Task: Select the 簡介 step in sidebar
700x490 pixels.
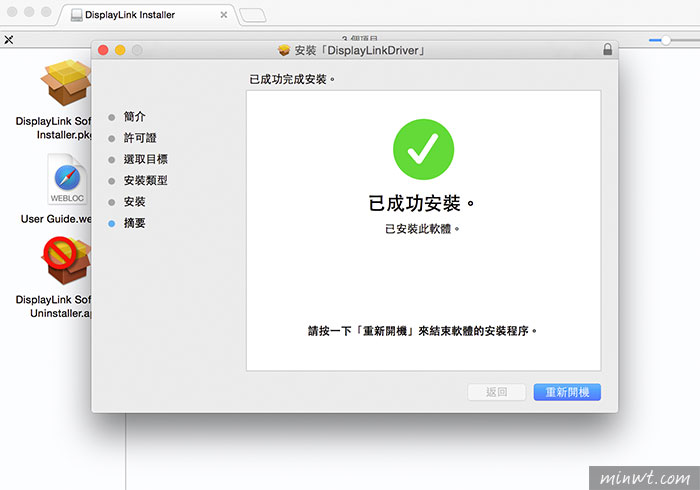Action: 134,117
